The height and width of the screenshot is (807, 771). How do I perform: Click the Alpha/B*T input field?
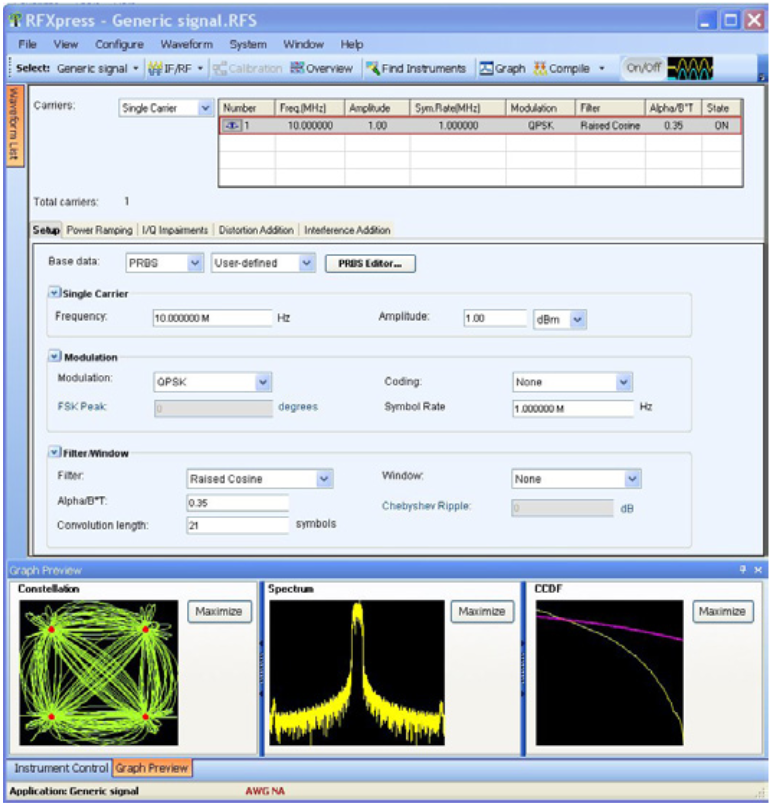coord(237,503)
